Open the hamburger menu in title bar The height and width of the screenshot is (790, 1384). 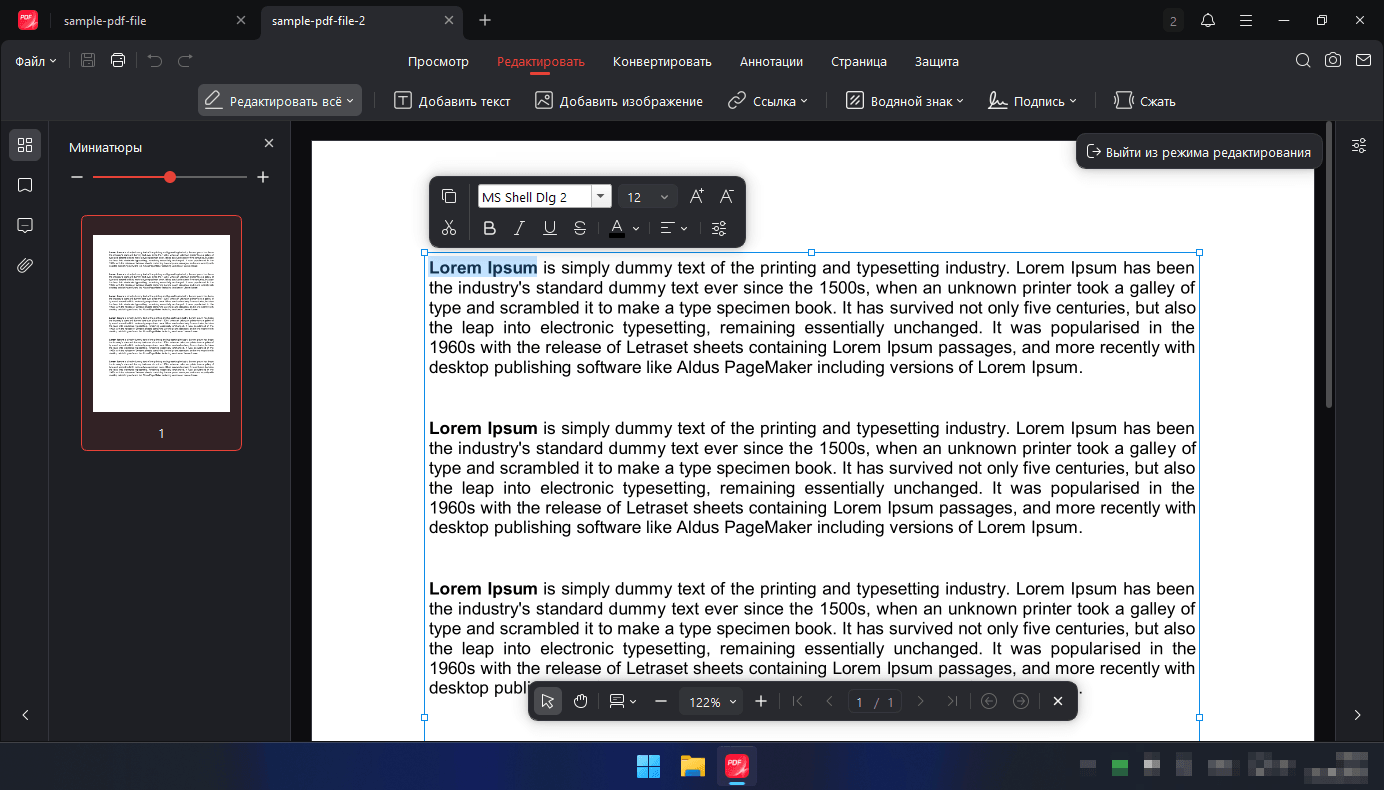(1245, 20)
